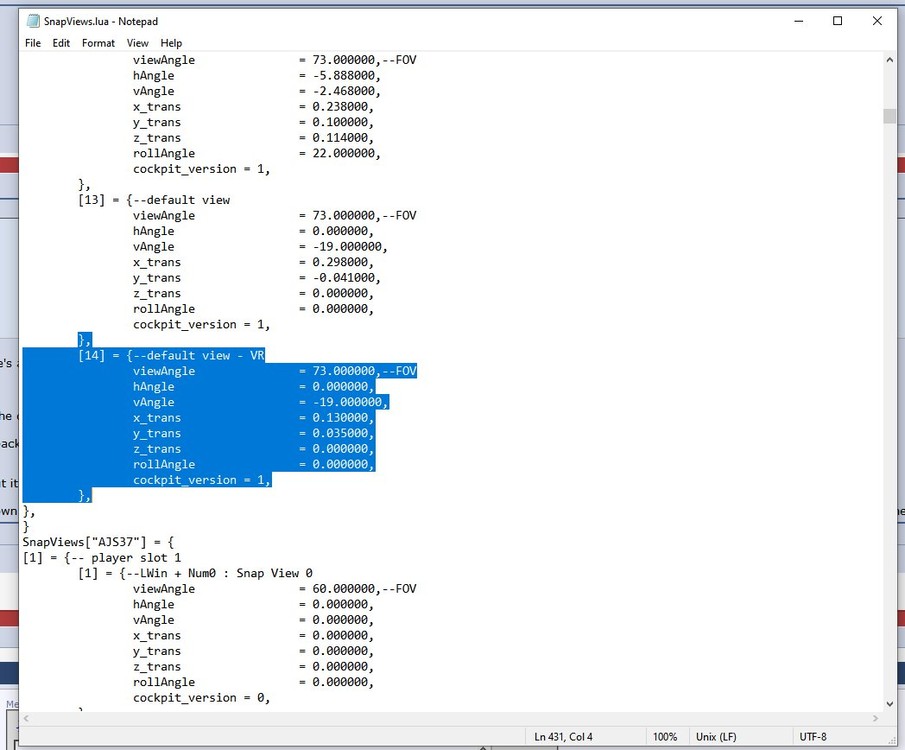Image resolution: width=905 pixels, height=750 pixels.
Task: Click the '[1] = {-- player slot 1' line
Action: pos(102,557)
